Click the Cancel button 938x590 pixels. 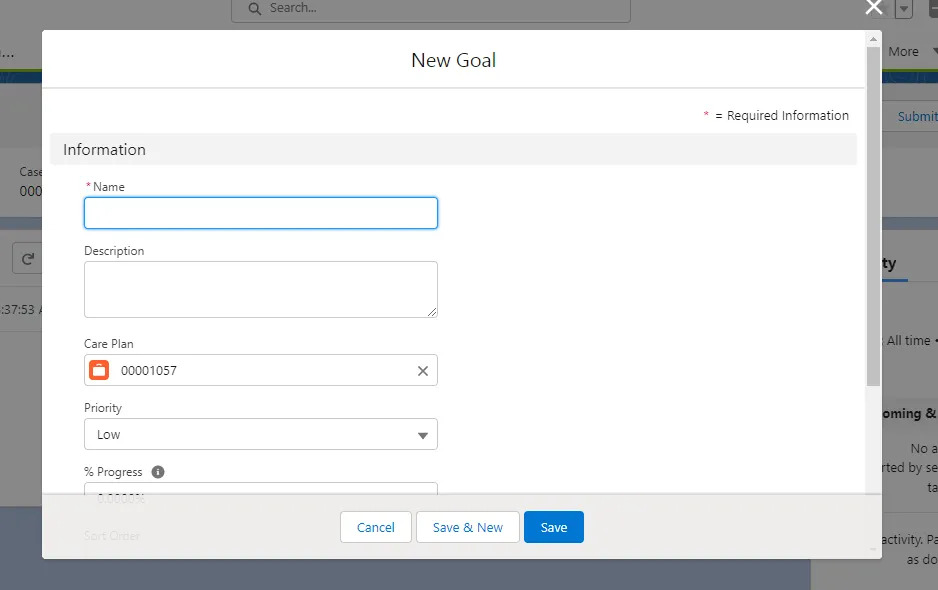click(x=376, y=527)
